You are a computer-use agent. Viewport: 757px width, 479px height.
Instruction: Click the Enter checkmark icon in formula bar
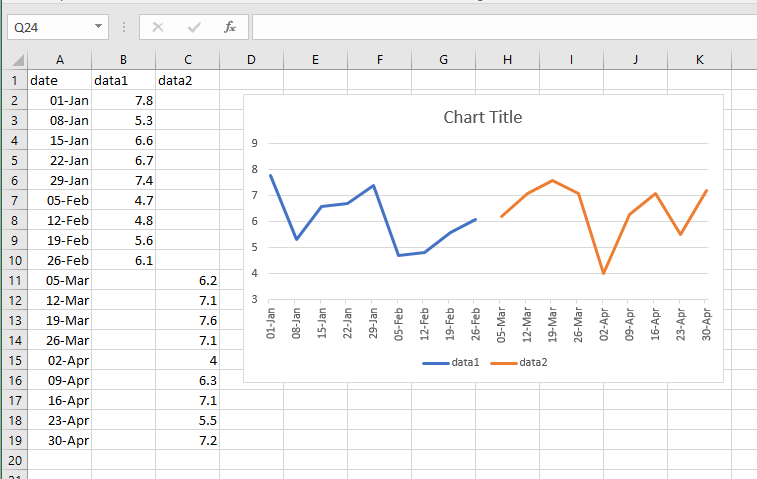point(194,27)
